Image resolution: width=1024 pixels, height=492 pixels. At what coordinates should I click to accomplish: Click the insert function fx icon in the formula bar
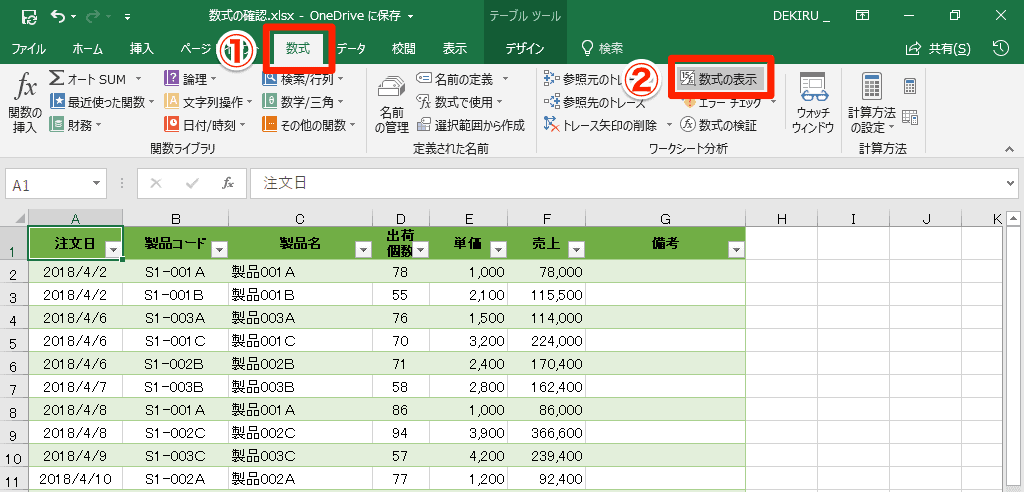point(228,184)
